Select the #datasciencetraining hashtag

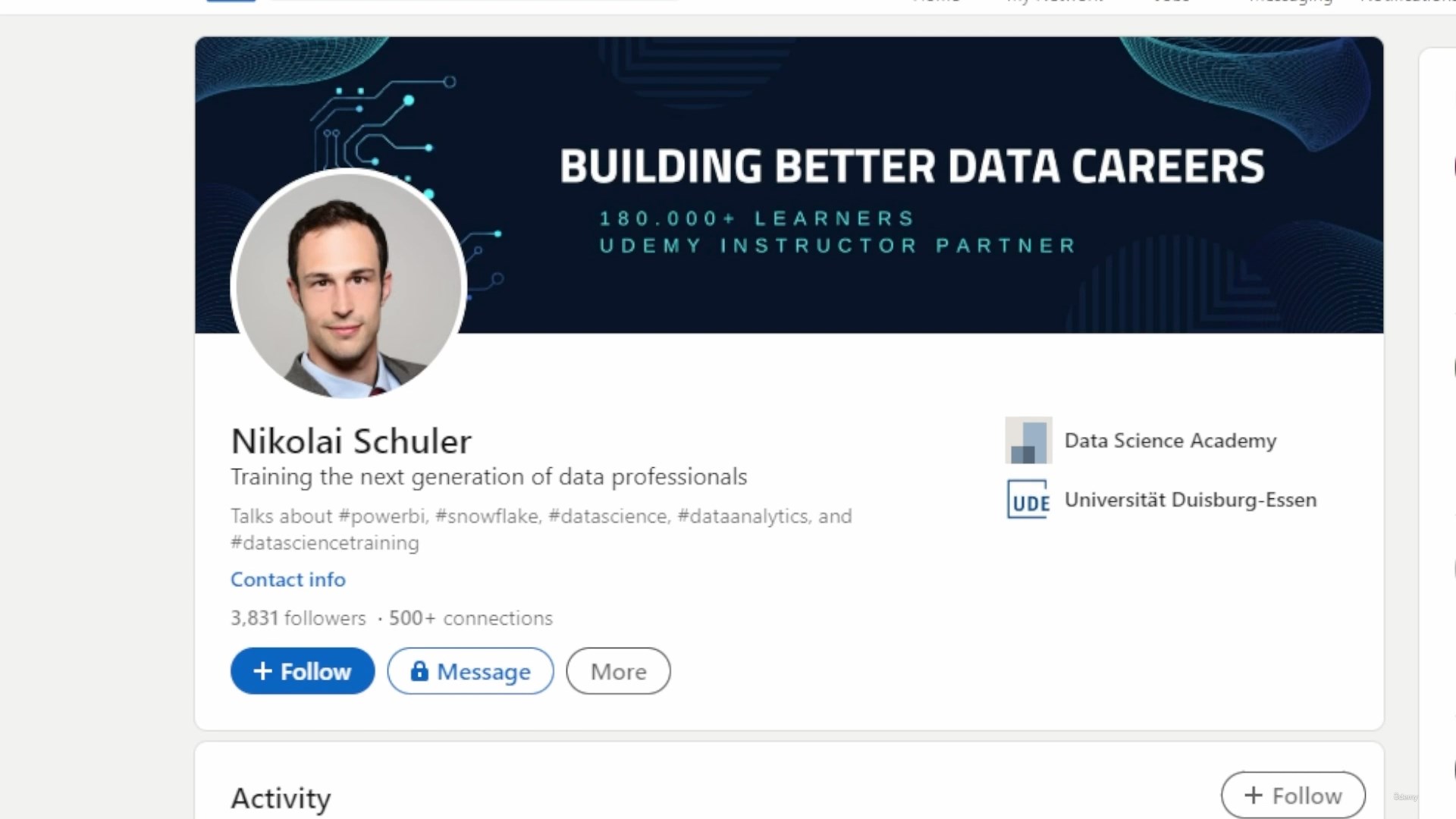coord(325,543)
